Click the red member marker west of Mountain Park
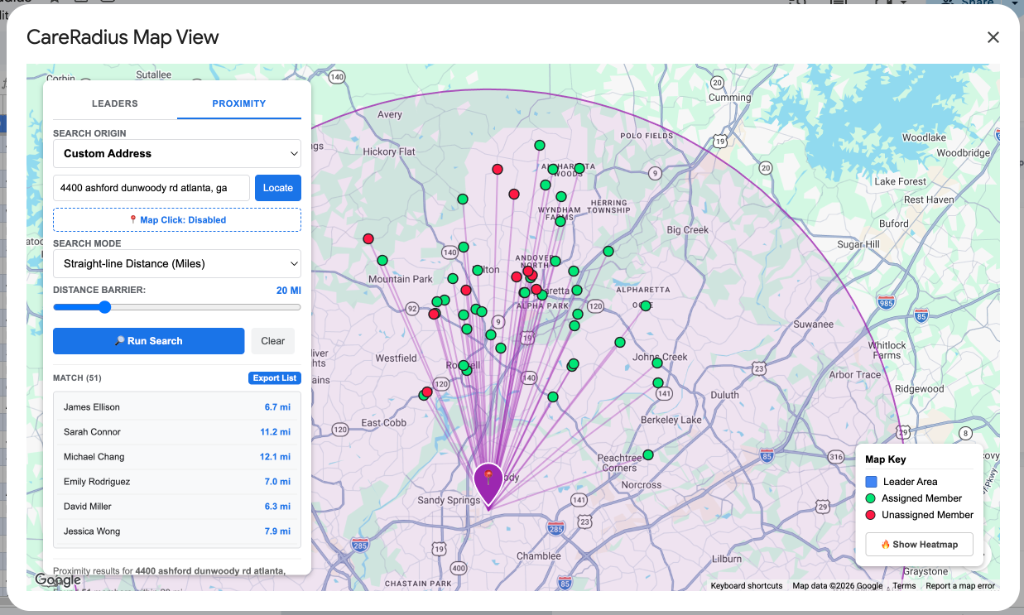Viewport: 1024px width, 615px height. point(368,239)
